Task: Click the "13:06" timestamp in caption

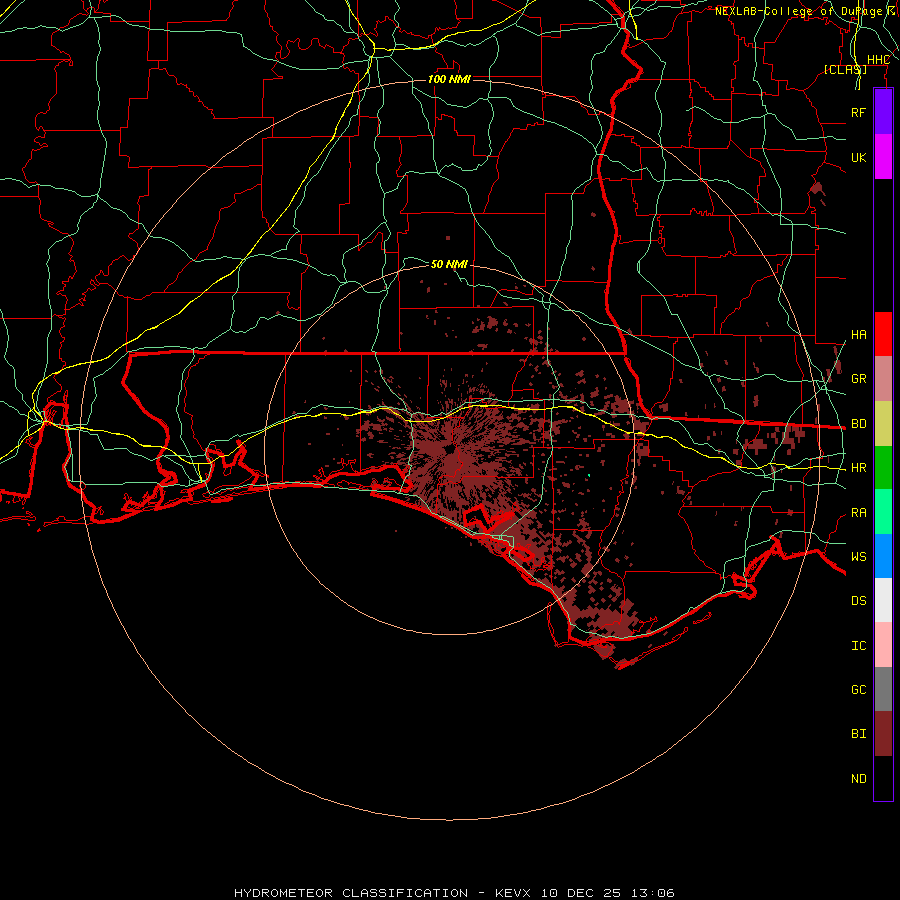Action: 653,893
